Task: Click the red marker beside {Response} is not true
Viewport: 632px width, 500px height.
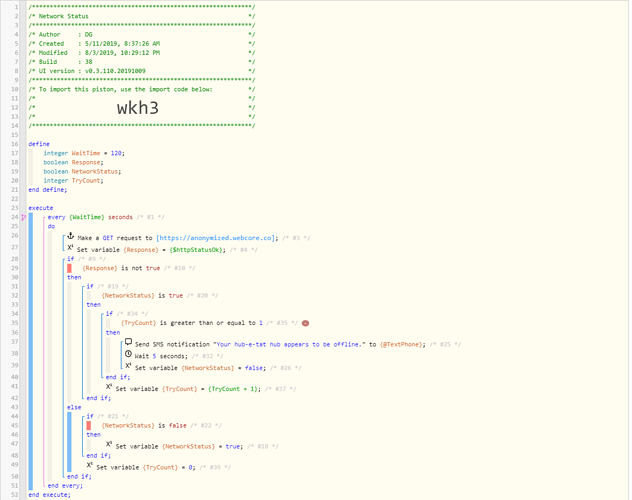Action: [x=69, y=268]
